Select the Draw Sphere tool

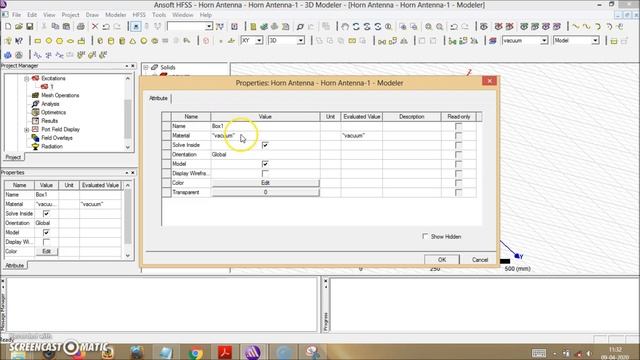click(144, 41)
